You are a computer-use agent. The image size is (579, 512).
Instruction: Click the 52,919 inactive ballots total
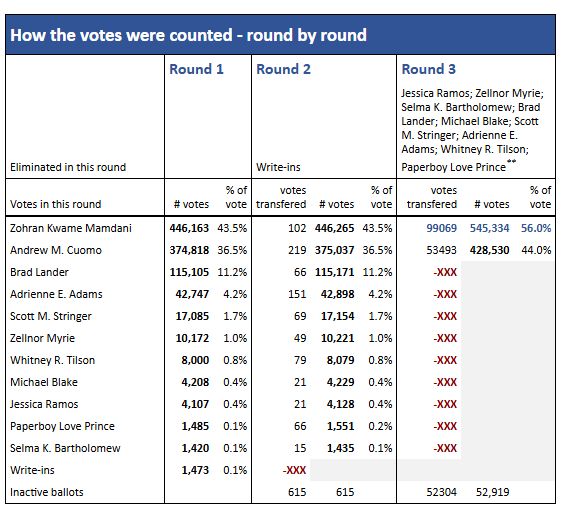pyautogui.click(x=493, y=492)
